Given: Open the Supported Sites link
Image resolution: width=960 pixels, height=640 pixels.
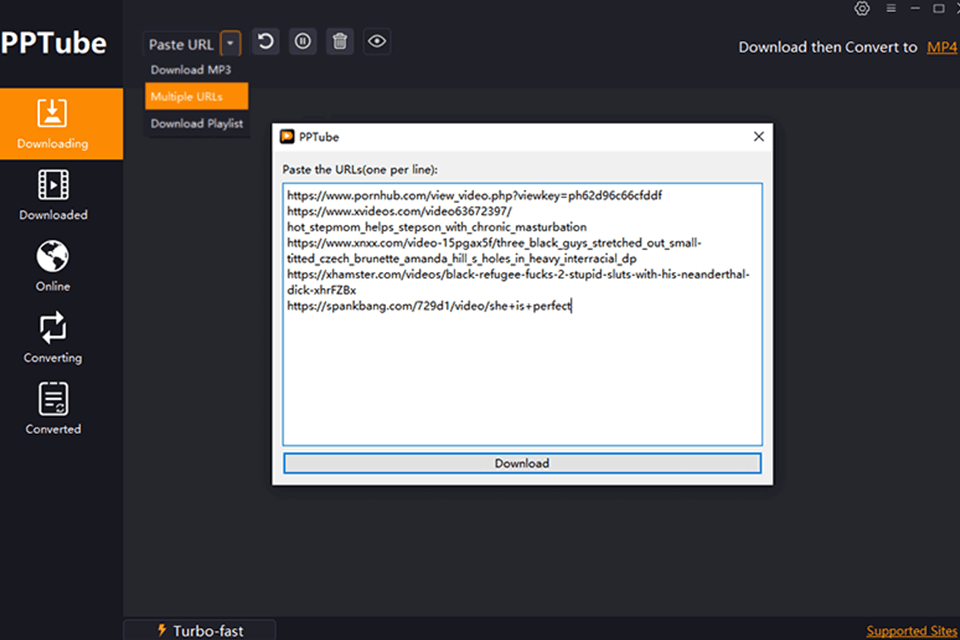Looking at the screenshot, I should [912, 631].
